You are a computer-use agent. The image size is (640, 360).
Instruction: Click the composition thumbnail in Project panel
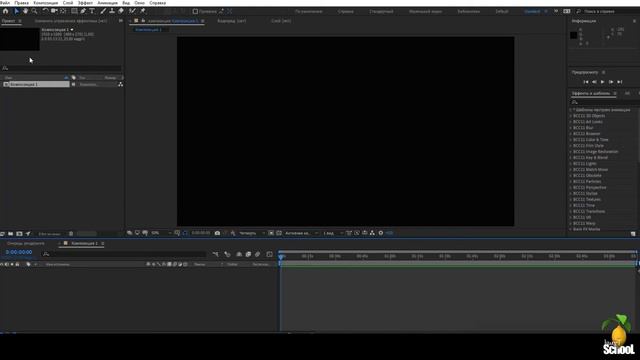pyautogui.click(x=20, y=39)
